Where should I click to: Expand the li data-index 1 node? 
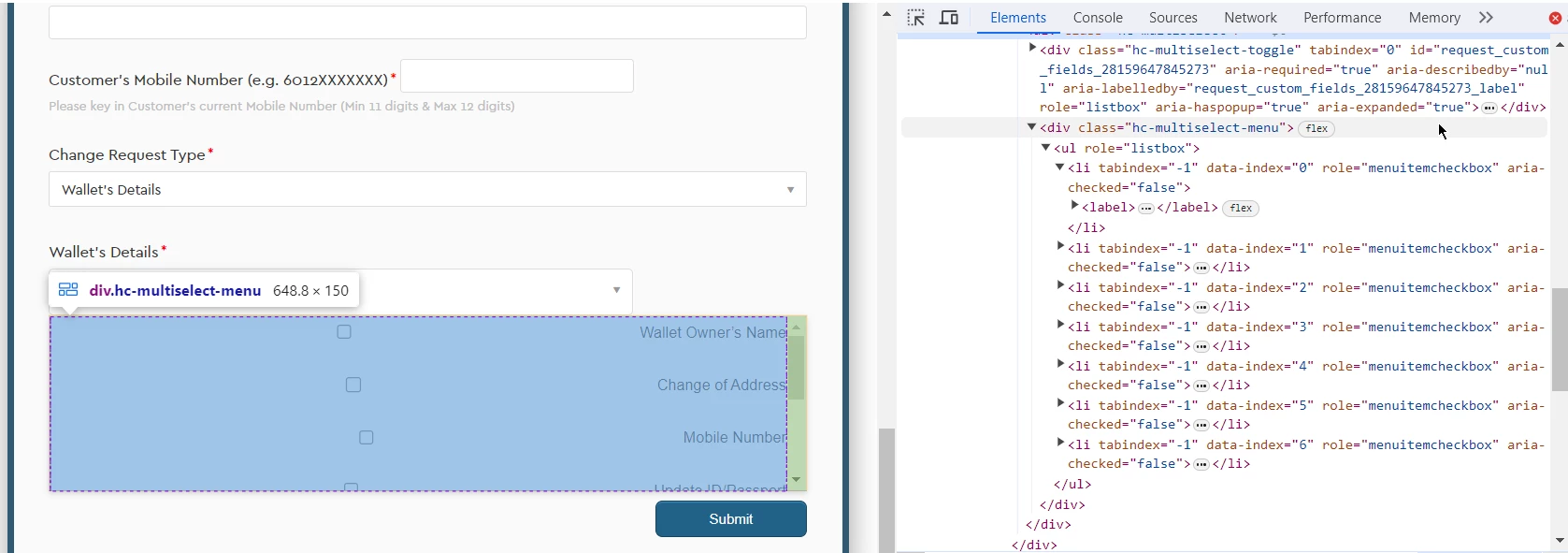[x=1060, y=247]
